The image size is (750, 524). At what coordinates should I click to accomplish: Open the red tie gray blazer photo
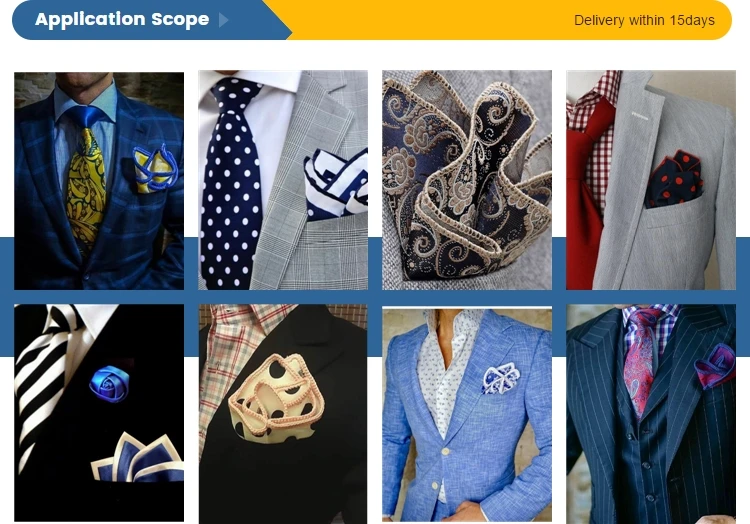(x=651, y=180)
